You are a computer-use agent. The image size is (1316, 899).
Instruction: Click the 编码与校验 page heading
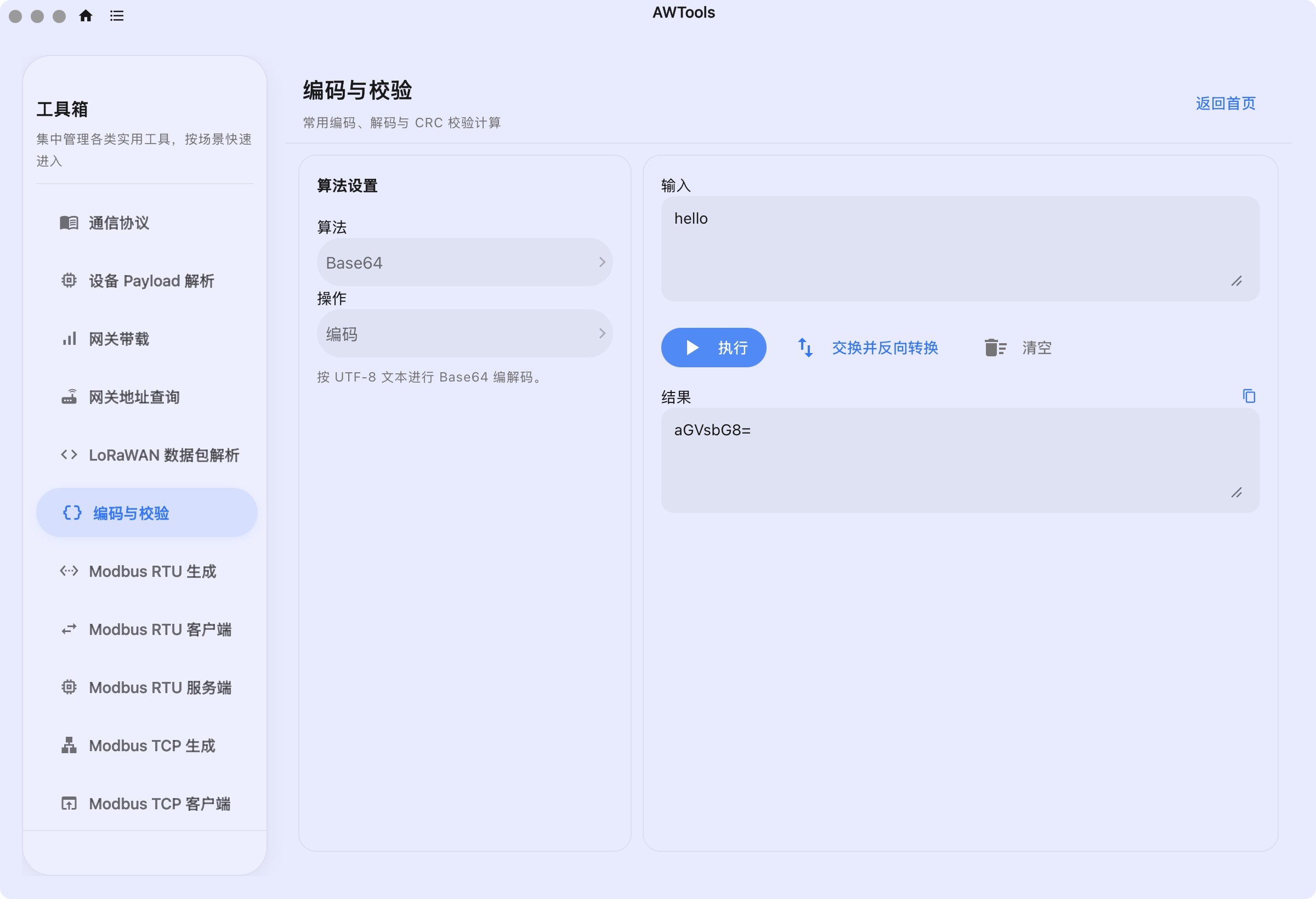[x=358, y=90]
